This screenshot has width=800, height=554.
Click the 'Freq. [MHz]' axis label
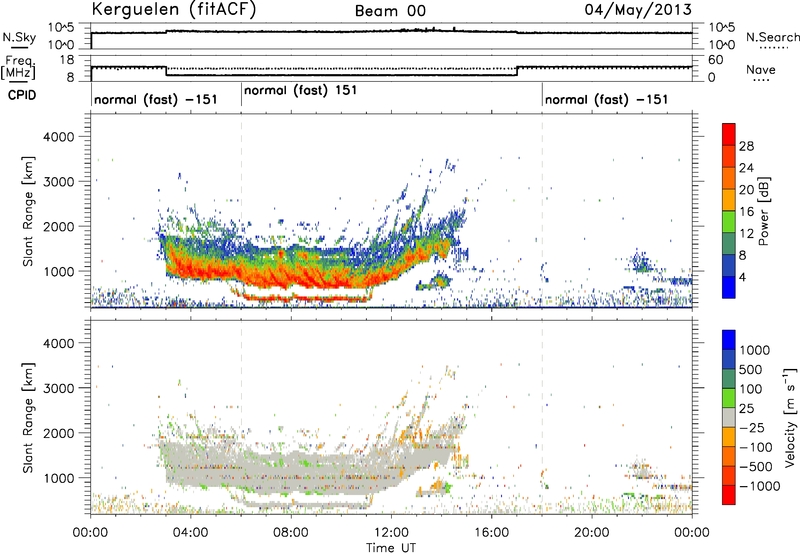click(18, 68)
